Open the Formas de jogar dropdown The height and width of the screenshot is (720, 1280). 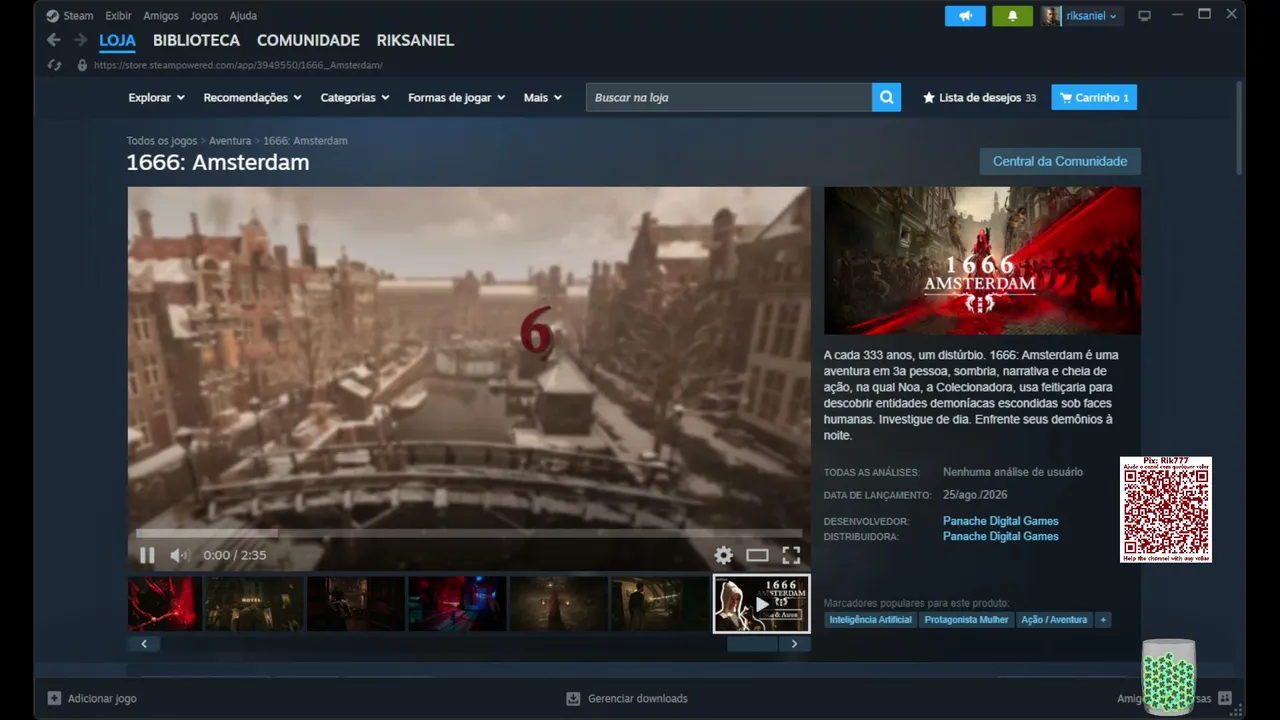pos(457,98)
